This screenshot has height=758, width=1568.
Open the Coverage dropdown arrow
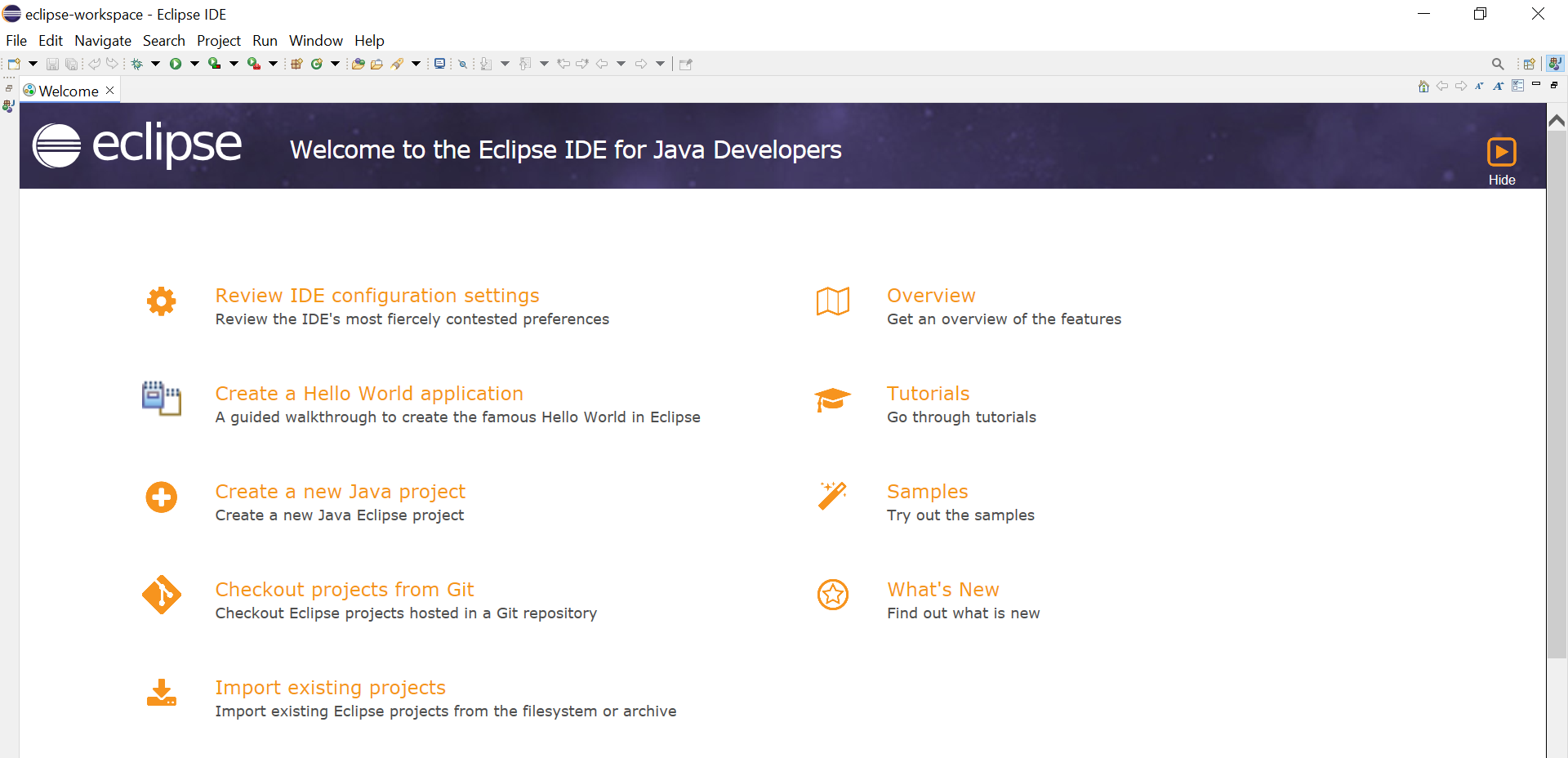pyautogui.click(x=234, y=64)
